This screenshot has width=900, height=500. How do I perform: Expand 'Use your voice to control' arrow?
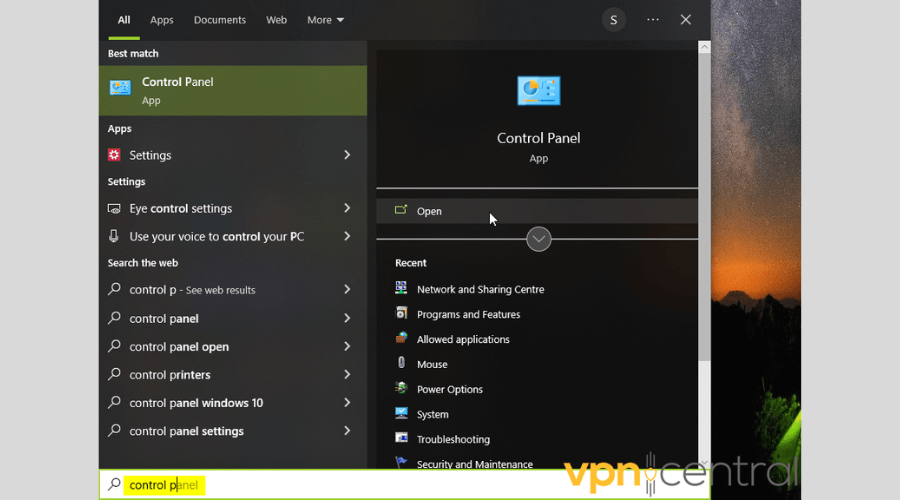pos(347,236)
